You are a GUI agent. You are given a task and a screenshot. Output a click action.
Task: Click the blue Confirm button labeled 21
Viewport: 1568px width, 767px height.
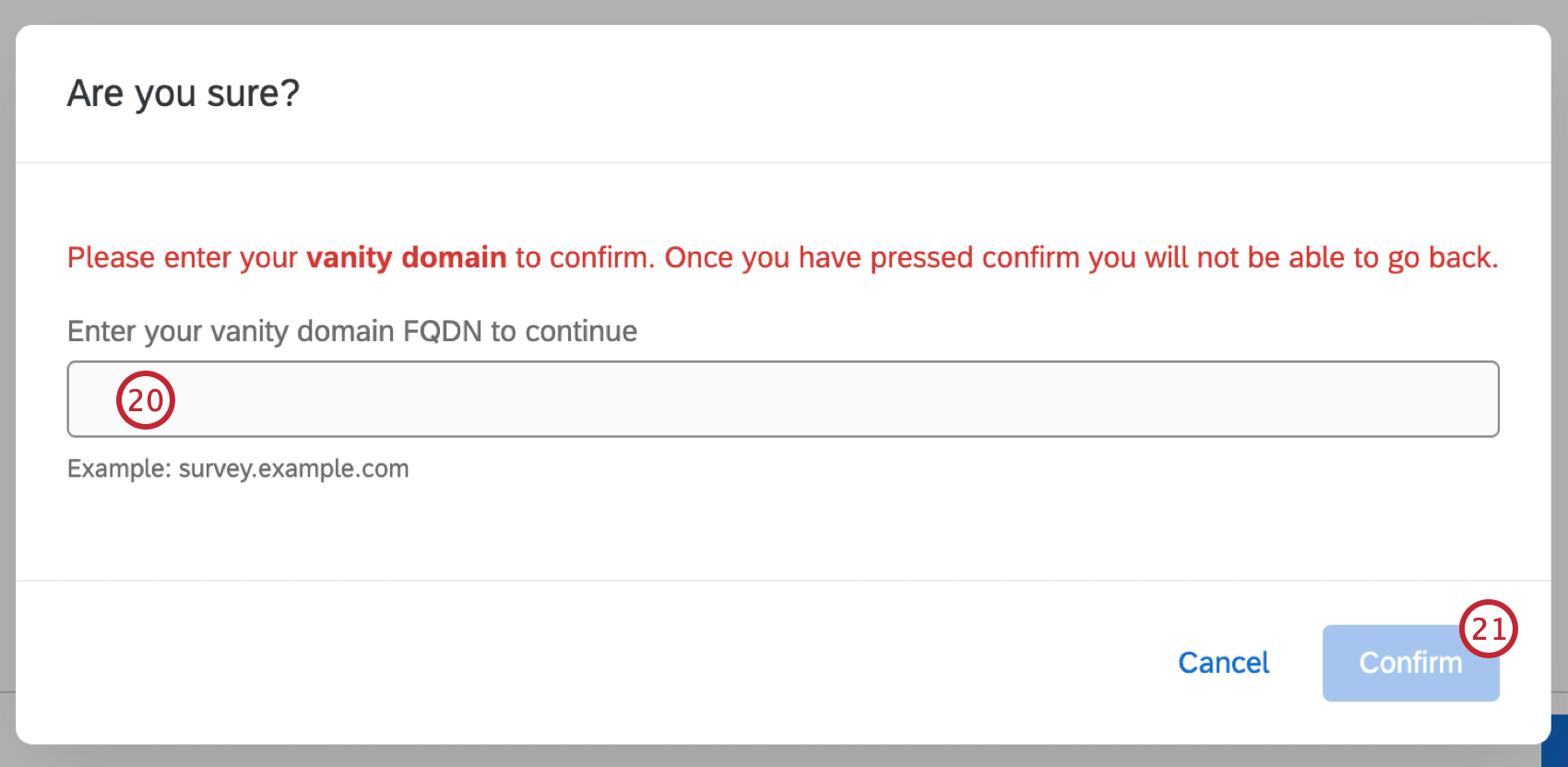pos(1409,662)
